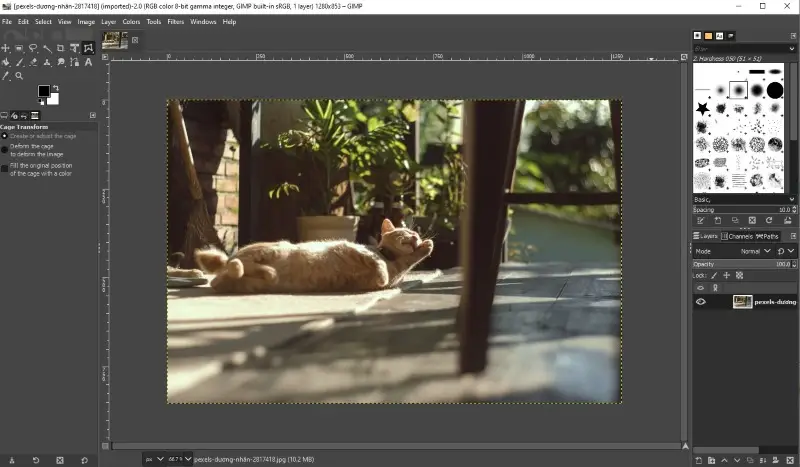Select the Bucket Fill tool
This screenshot has height=467, width=800.
(x=6, y=62)
